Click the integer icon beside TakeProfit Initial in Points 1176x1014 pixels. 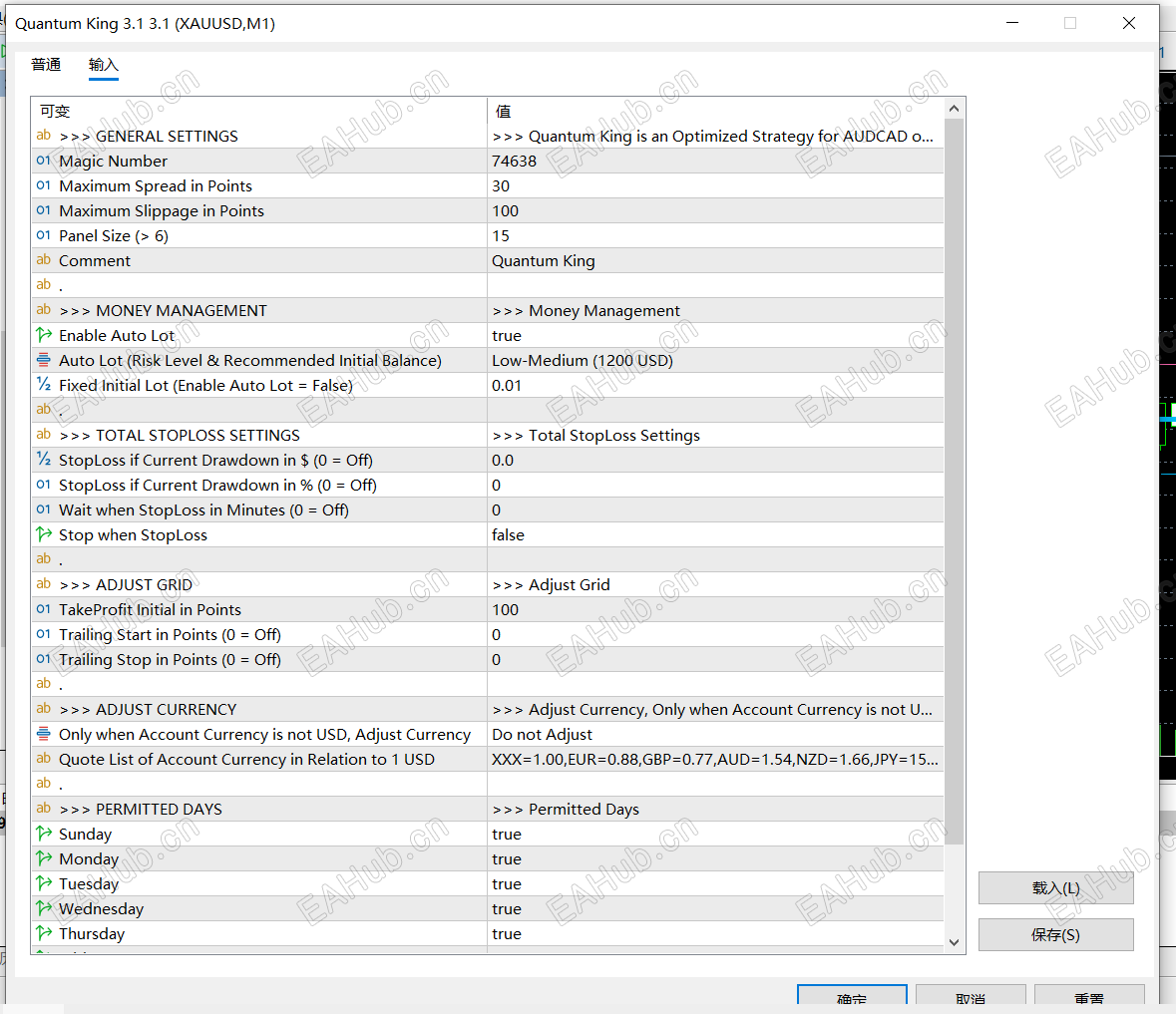point(44,609)
